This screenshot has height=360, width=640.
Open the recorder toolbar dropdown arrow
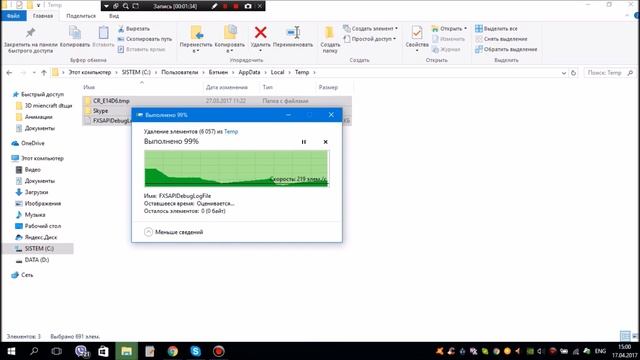coord(106,6)
